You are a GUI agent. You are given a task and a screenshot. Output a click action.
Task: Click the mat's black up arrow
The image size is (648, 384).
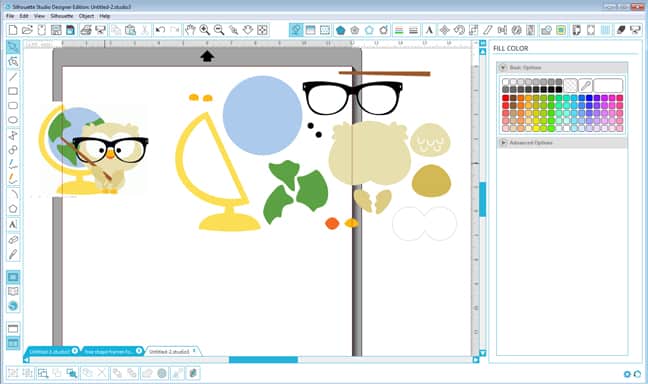(x=207, y=56)
